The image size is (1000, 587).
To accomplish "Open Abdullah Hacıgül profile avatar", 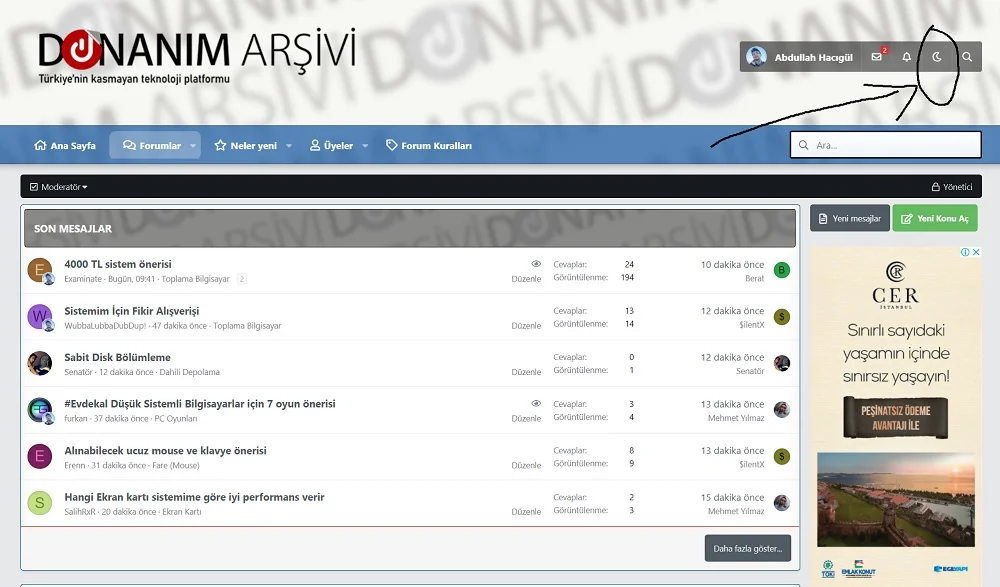I will (756, 57).
